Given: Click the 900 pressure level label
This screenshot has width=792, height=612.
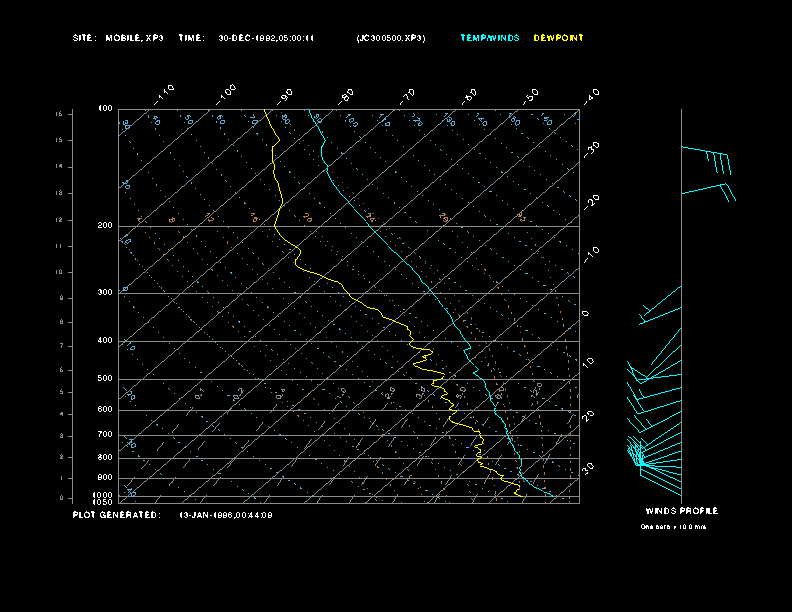Looking at the screenshot, I should (105, 477).
